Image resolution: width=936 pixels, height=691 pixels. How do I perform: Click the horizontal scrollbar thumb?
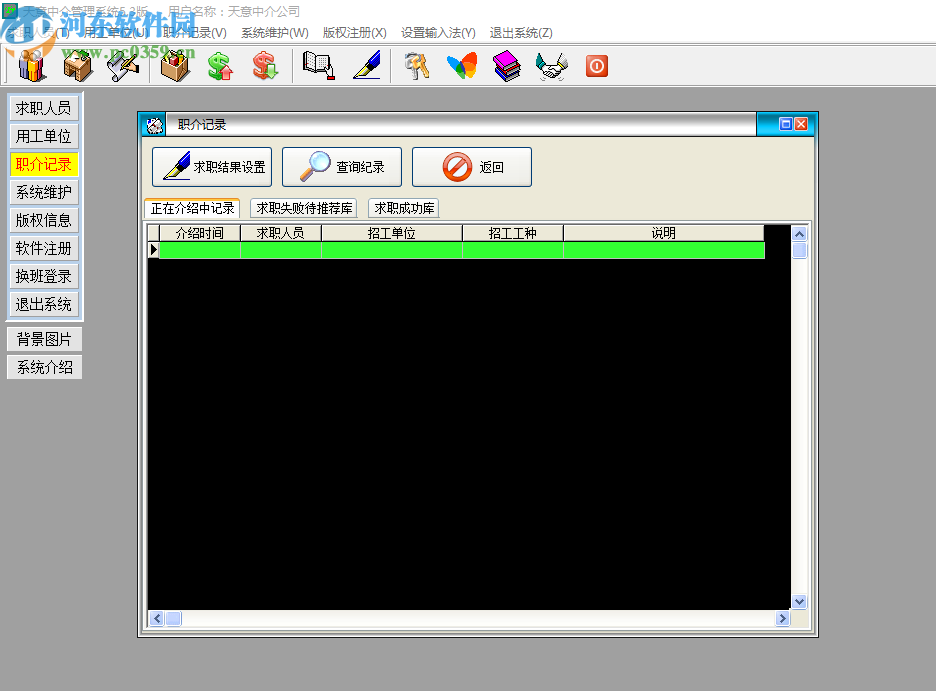[x=174, y=619]
